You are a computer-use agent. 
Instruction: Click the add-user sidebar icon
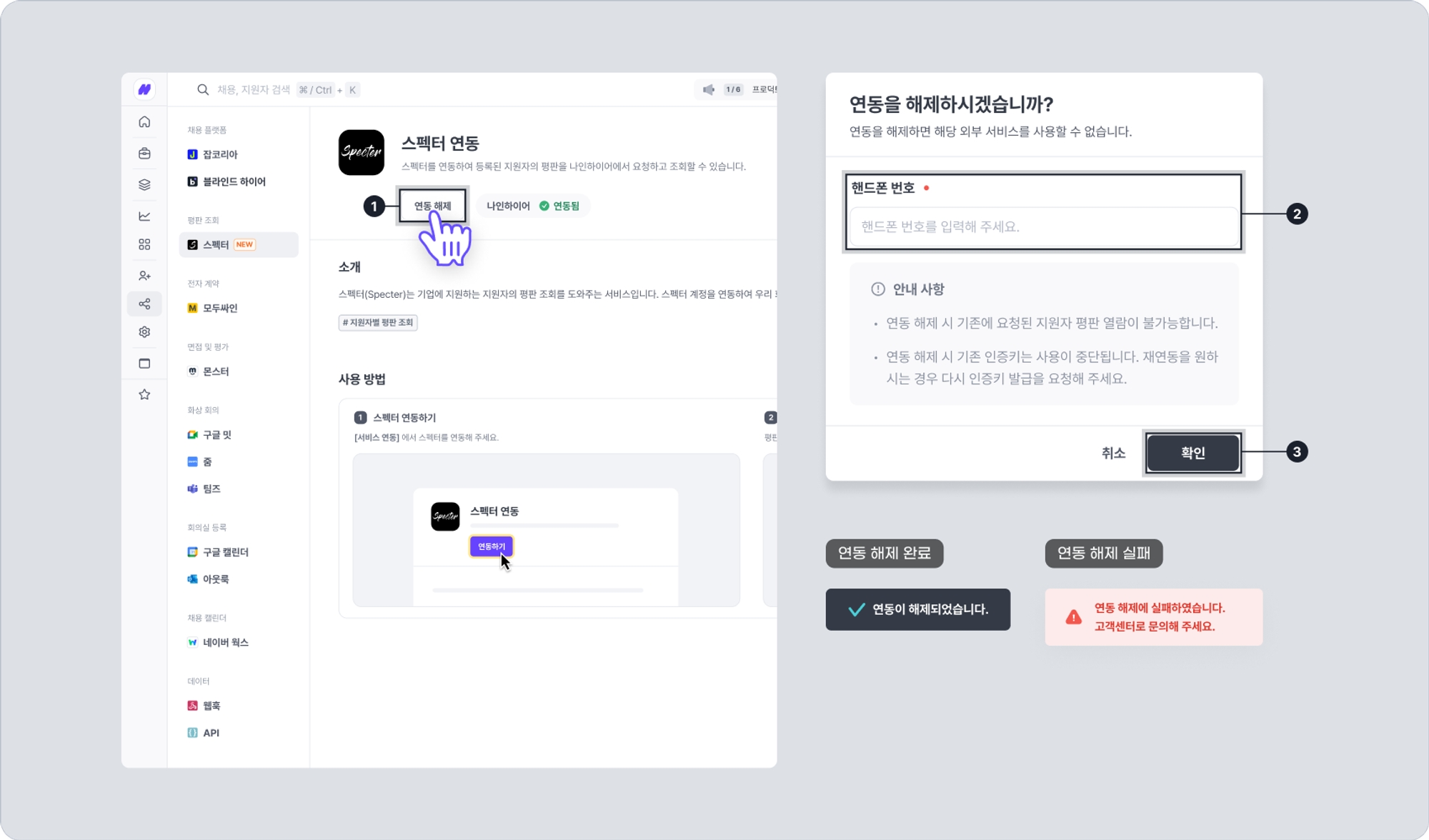tap(144, 276)
